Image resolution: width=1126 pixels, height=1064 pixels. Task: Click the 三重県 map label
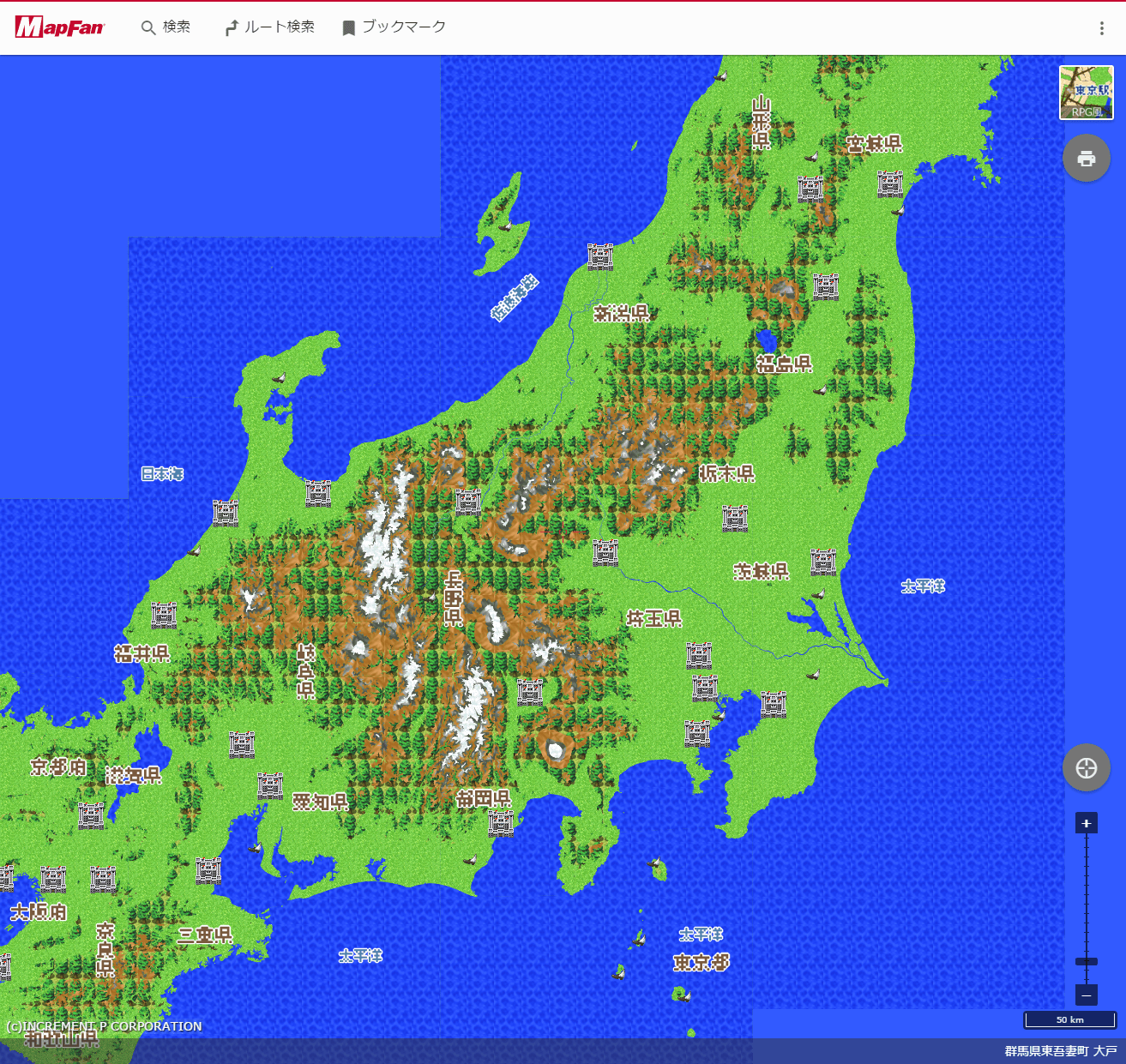pyautogui.click(x=204, y=935)
